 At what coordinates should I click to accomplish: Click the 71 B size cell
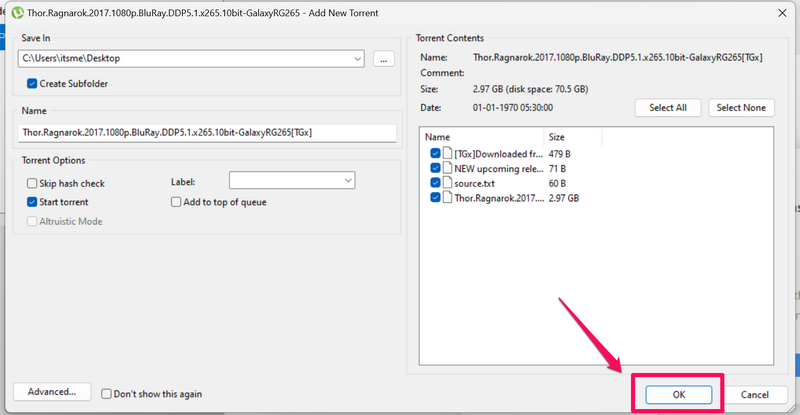557,168
